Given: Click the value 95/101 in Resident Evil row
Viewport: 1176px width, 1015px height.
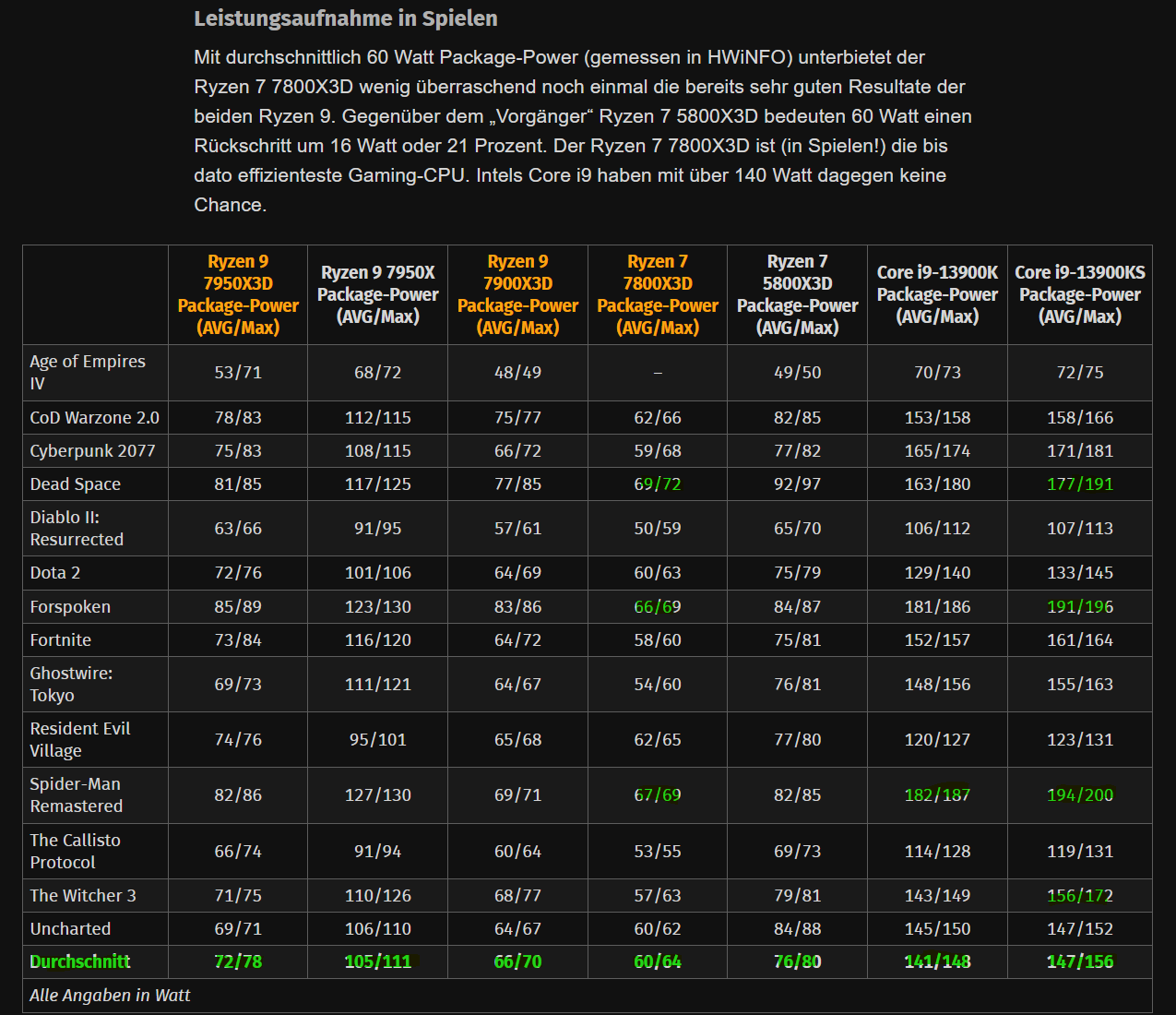Looking at the screenshot, I should tap(378, 739).
